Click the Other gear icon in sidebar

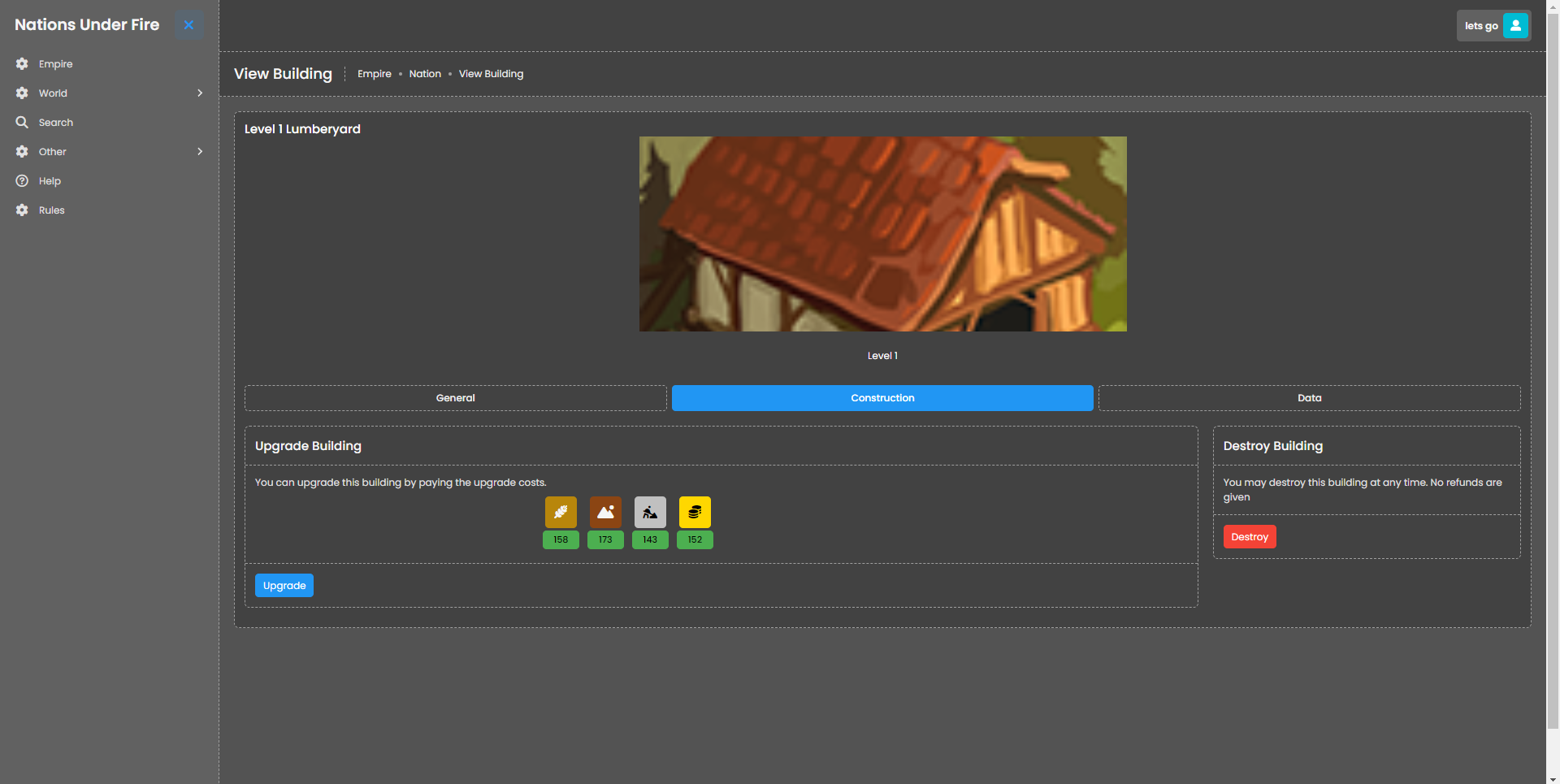tap(22, 151)
